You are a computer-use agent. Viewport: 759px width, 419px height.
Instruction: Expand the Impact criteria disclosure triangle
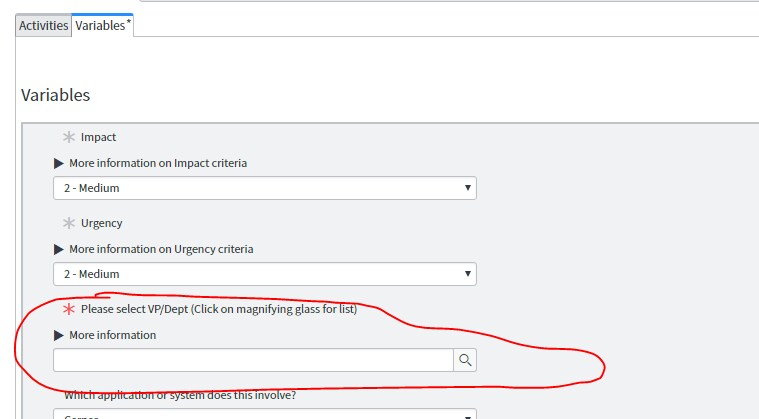pyautogui.click(x=59, y=164)
